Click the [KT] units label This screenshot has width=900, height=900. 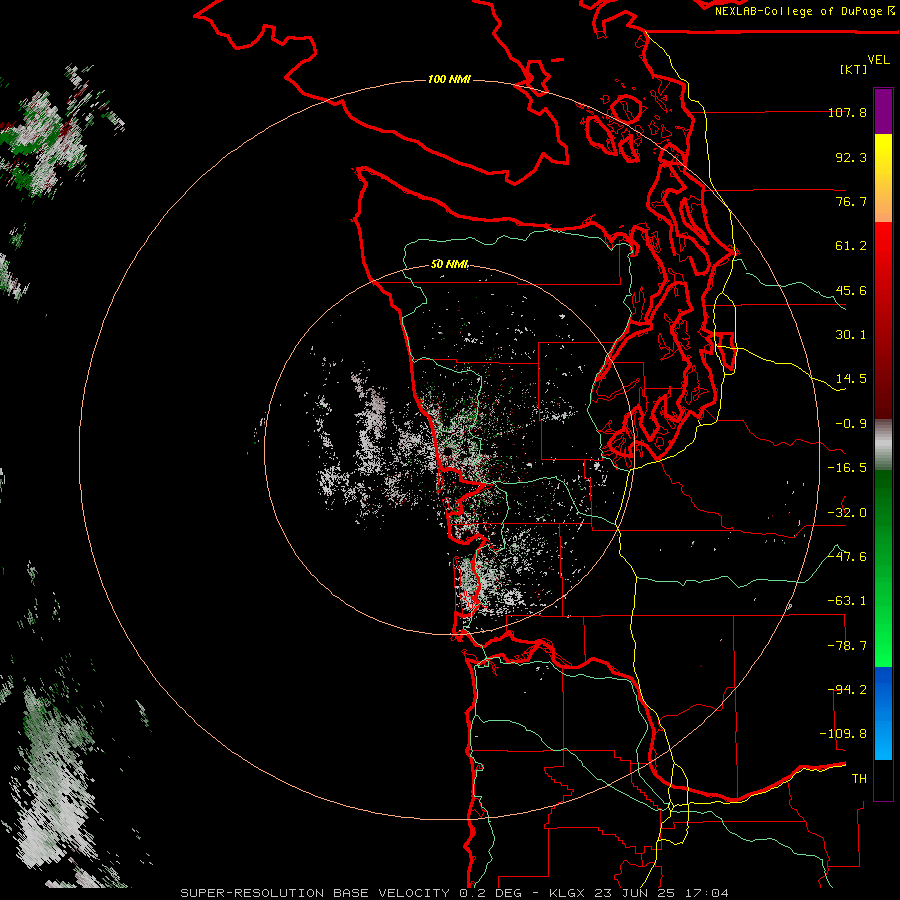tap(854, 69)
